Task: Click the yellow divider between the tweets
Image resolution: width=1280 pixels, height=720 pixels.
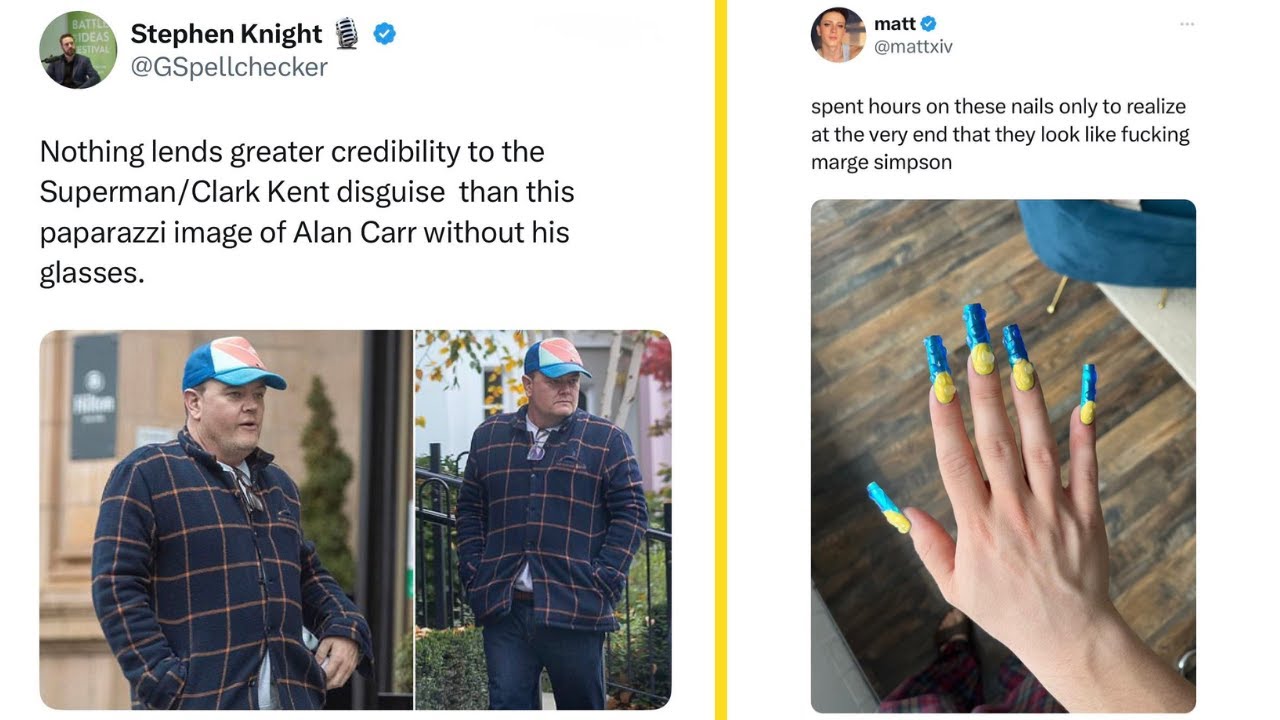Action: tap(720, 360)
